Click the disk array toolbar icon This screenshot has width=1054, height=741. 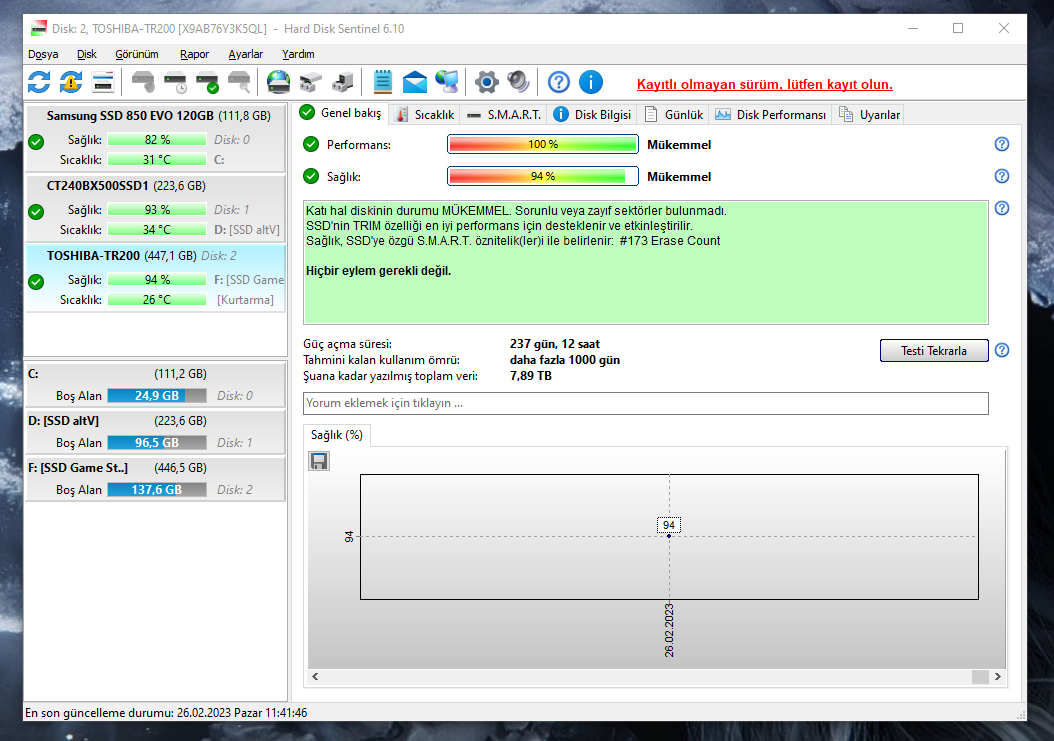tap(310, 83)
